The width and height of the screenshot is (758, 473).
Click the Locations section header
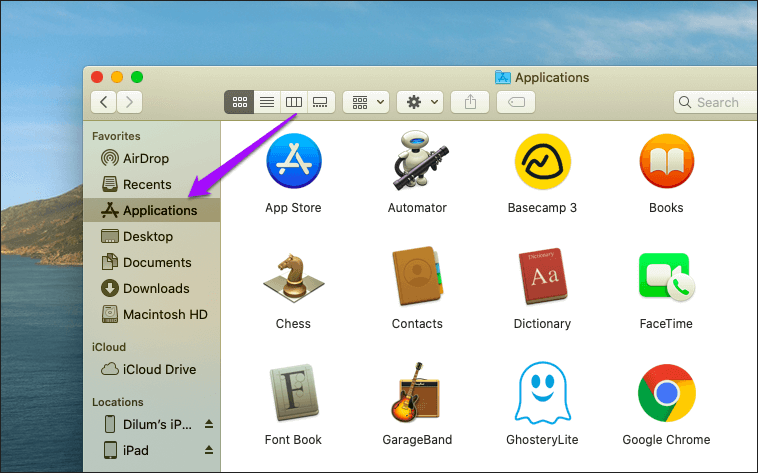coord(117,402)
